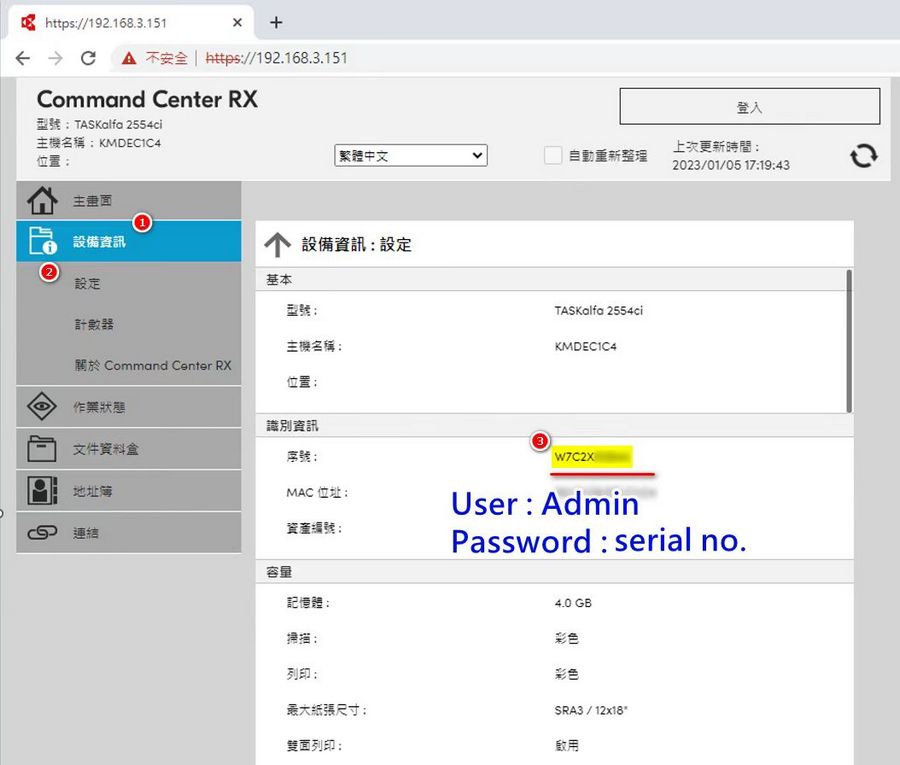The height and width of the screenshot is (765, 900).
Task: Open the 地址簿 menu item
Action: (129, 491)
